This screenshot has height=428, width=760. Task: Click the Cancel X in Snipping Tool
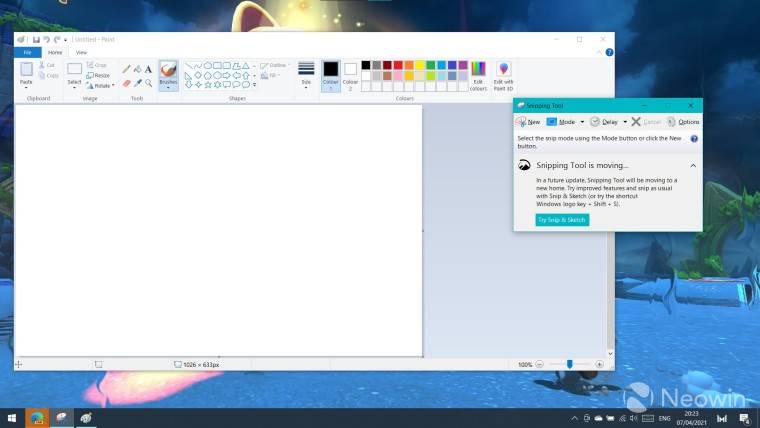click(636, 122)
